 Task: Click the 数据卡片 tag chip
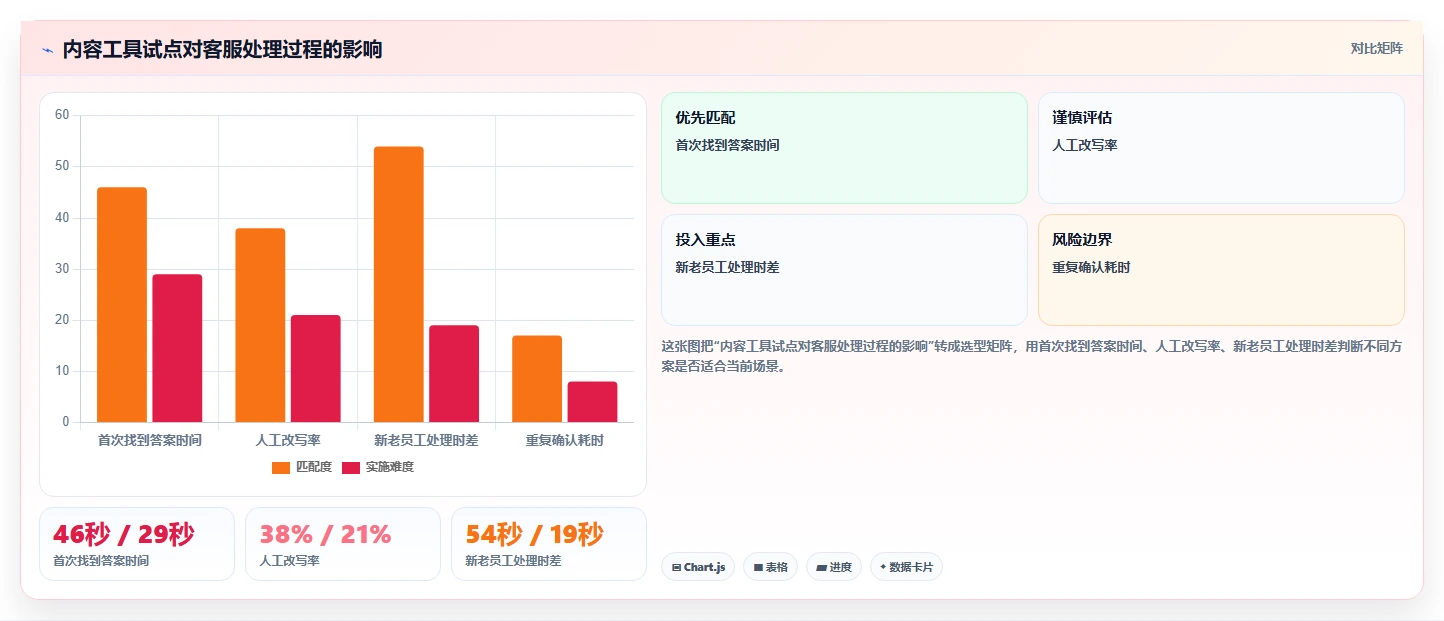pos(906,567)
